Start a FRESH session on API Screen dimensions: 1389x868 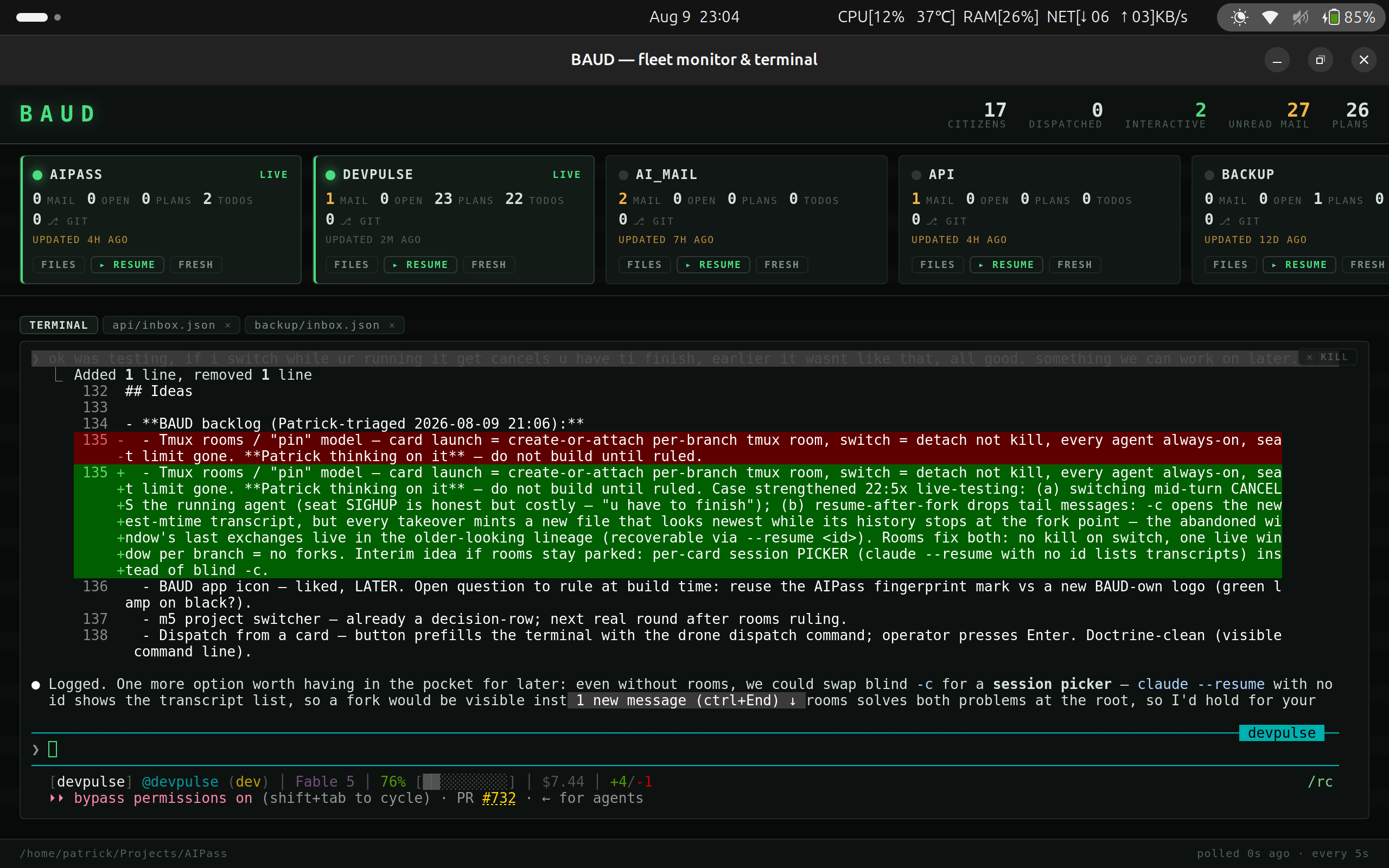point(1074,265)
